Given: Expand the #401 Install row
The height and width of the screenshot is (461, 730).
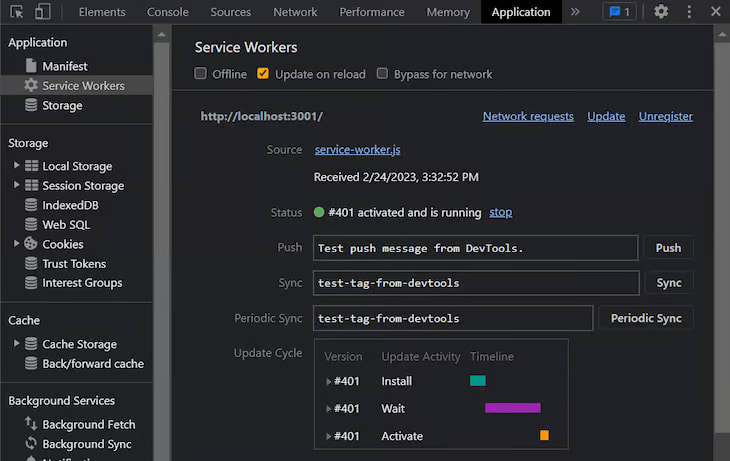Looking at the screenshot, I should 328,381.
